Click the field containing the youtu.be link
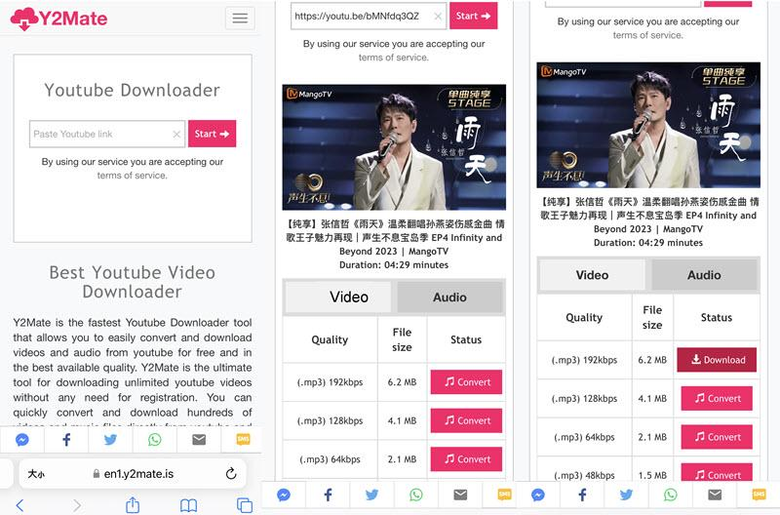 [369, 16]
